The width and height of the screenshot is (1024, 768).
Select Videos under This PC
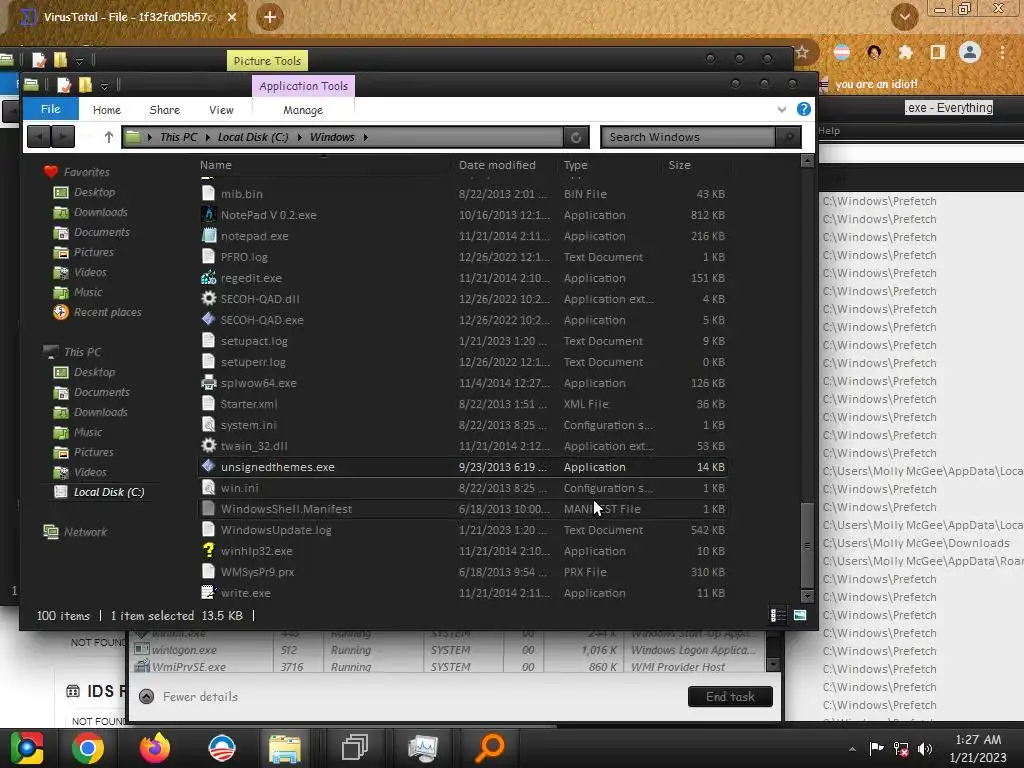click(x=90, y=472)
